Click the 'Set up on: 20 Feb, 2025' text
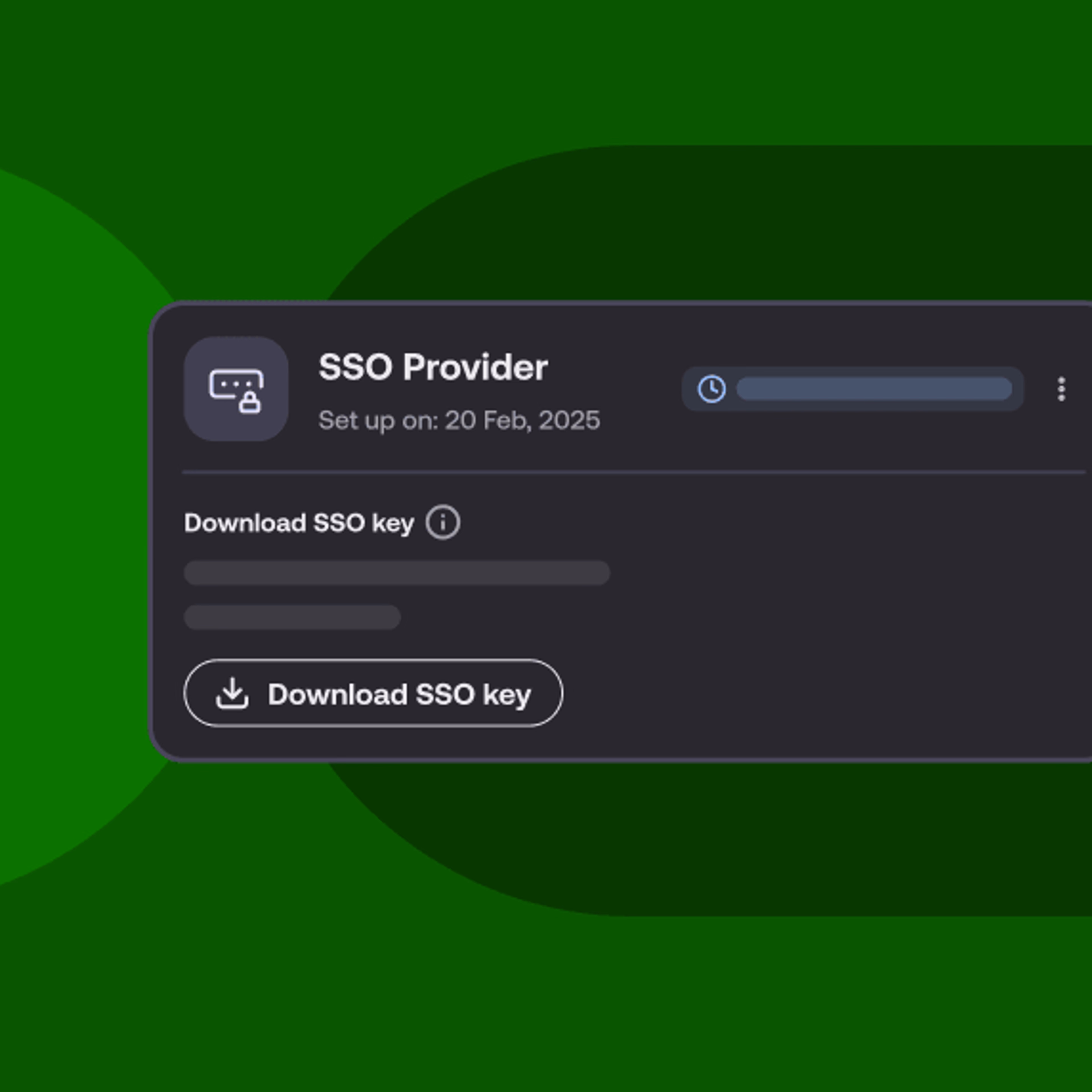Screen dimensions: 1092x1092 (x=459, y=421)
